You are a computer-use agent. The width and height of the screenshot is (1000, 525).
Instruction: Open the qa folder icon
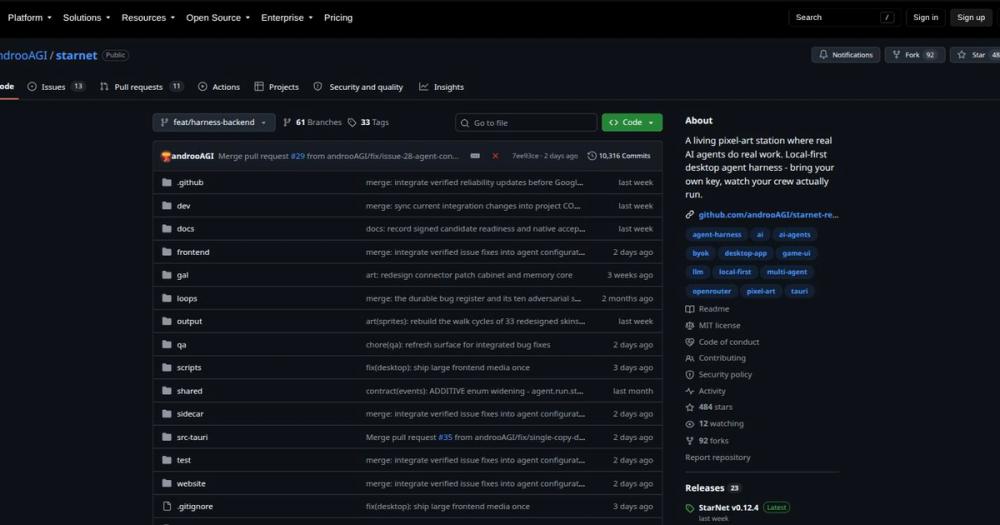coord(167,344)
